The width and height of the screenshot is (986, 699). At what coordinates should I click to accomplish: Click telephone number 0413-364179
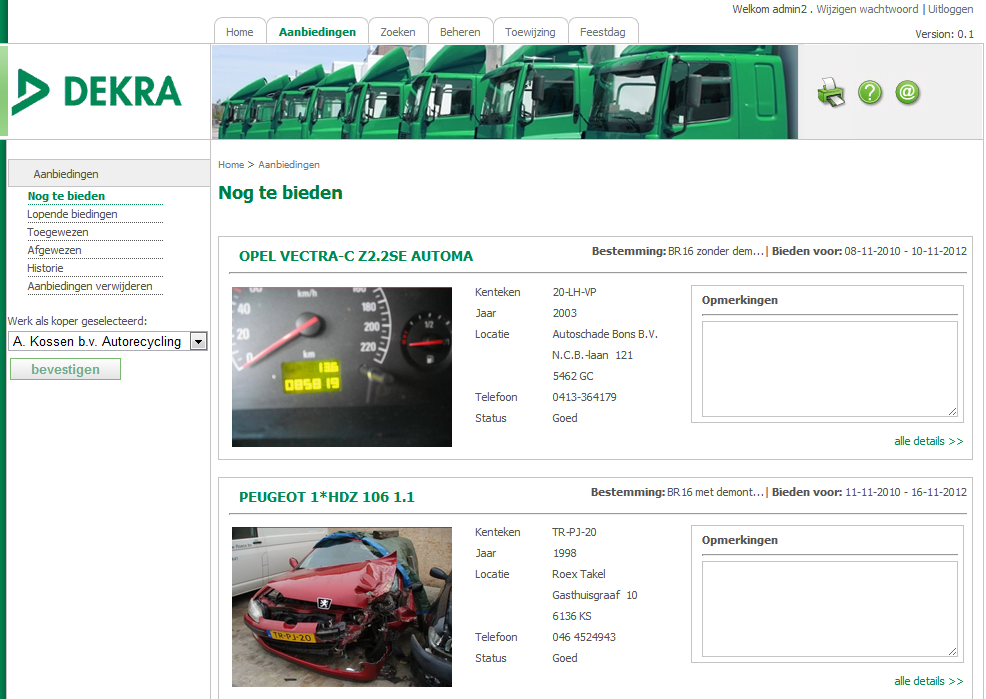click(584, 397)
